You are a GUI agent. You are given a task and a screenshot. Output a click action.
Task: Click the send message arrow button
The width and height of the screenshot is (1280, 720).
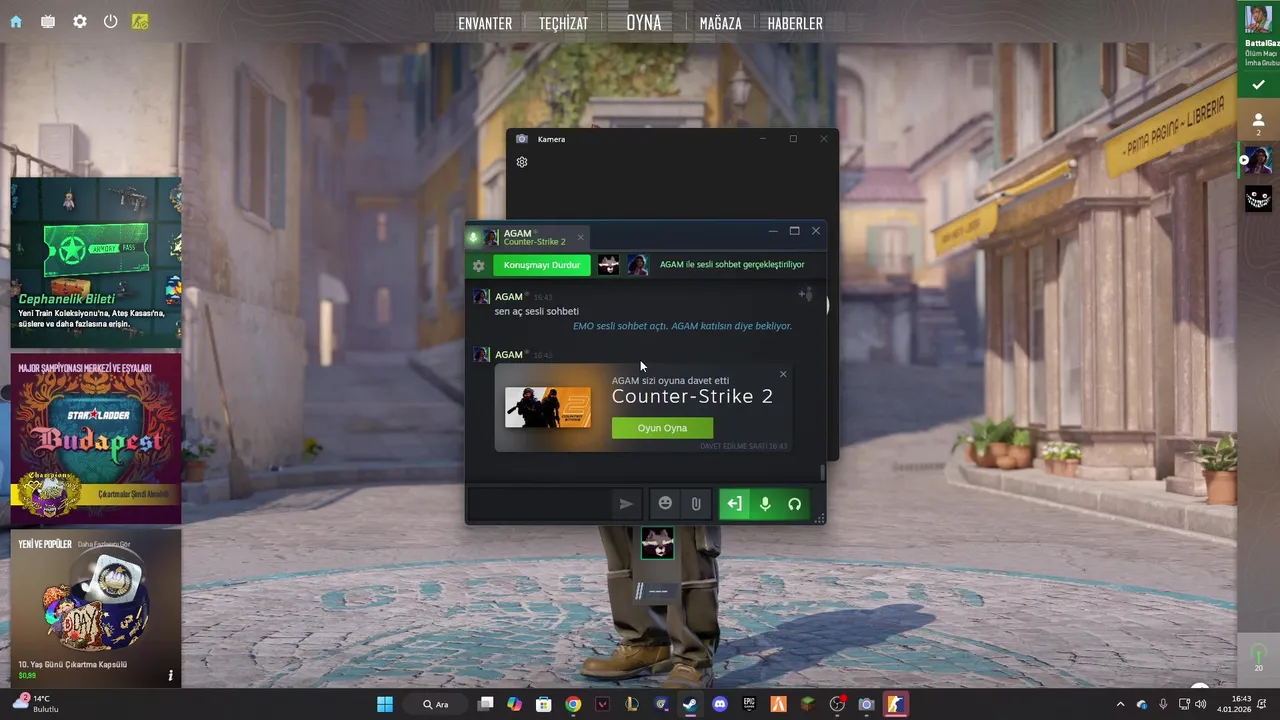[626, 504]
